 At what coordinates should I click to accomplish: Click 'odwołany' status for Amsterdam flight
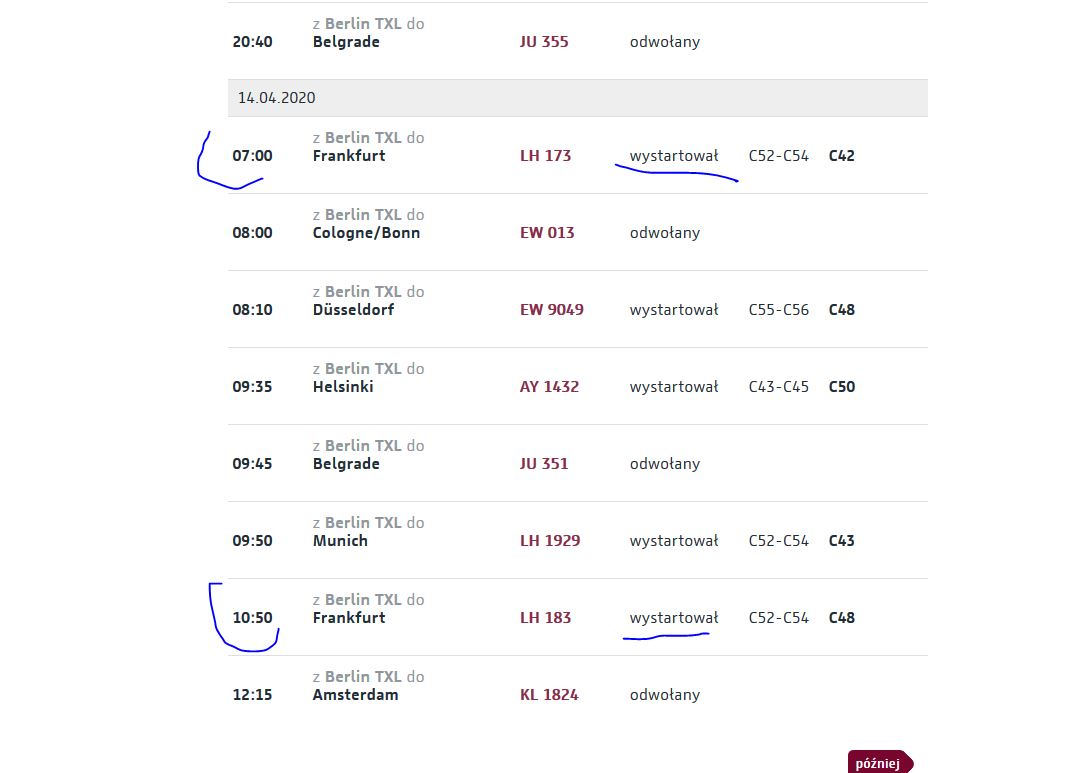tap(665, 694)
